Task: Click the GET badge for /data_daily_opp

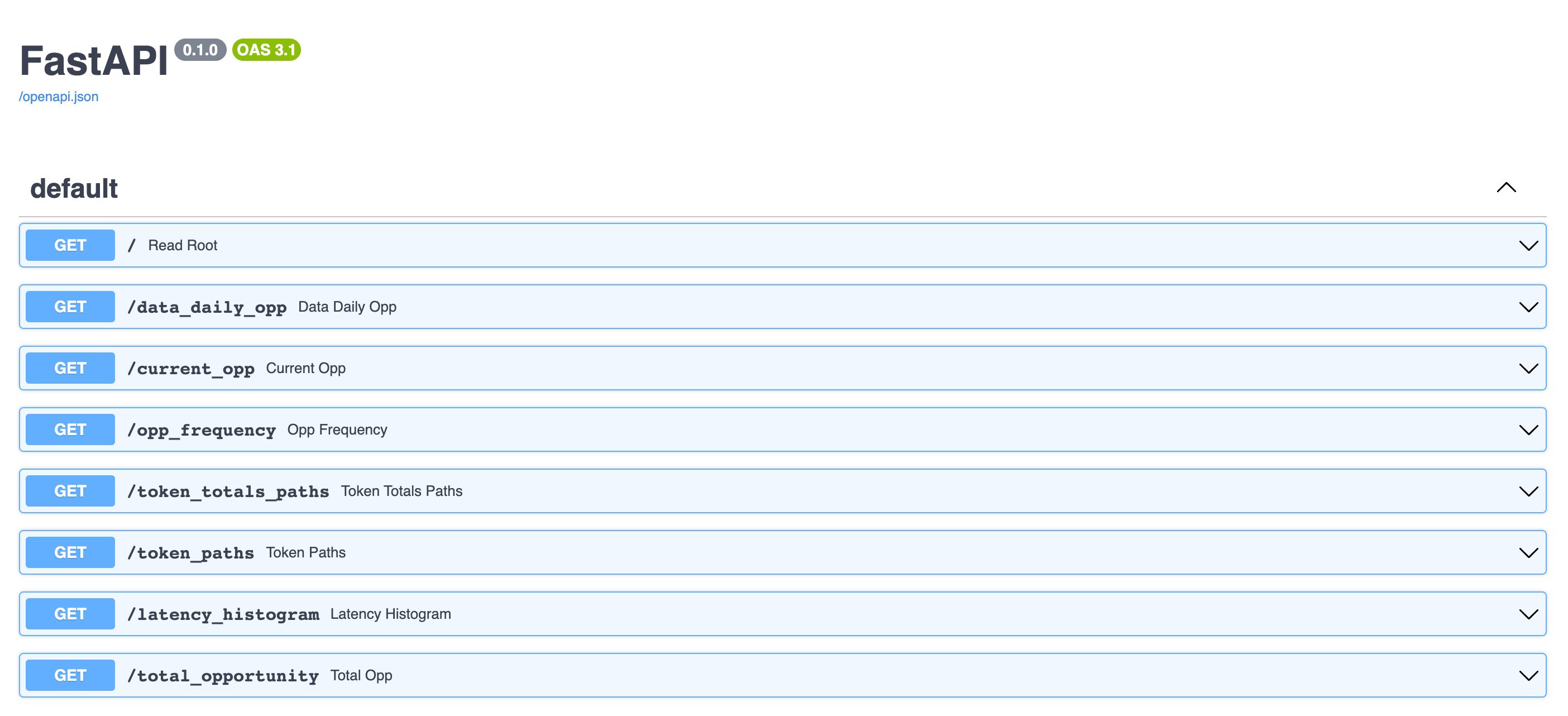Action: (70, 307)
